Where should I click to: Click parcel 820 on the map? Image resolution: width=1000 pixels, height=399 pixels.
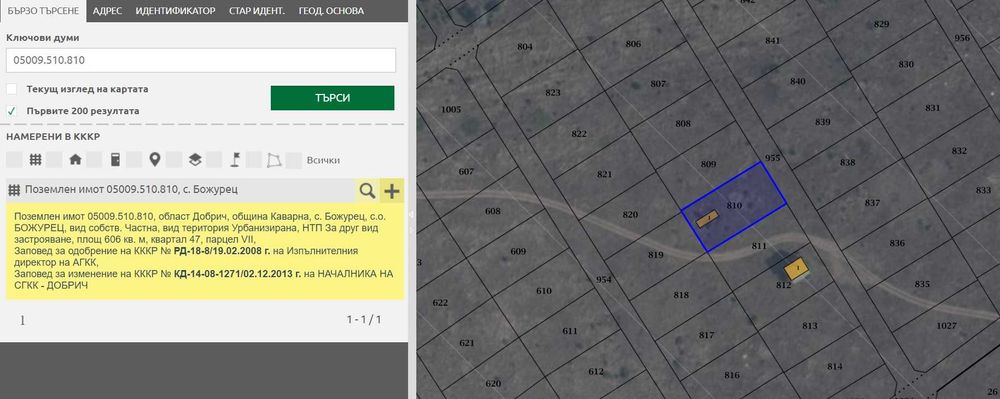tap(630, 215)
